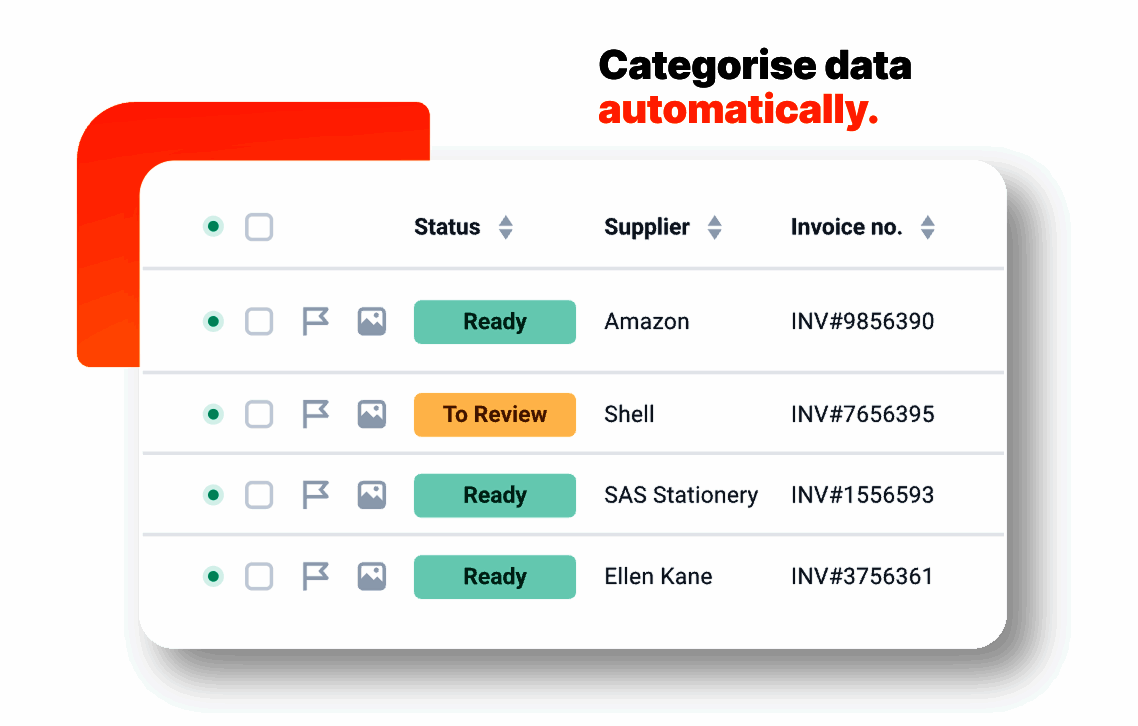Flag the SAS Stationery invoice
Image resolution: width=1138 pixels, height=726 pixels.
(x=316, y=494)
